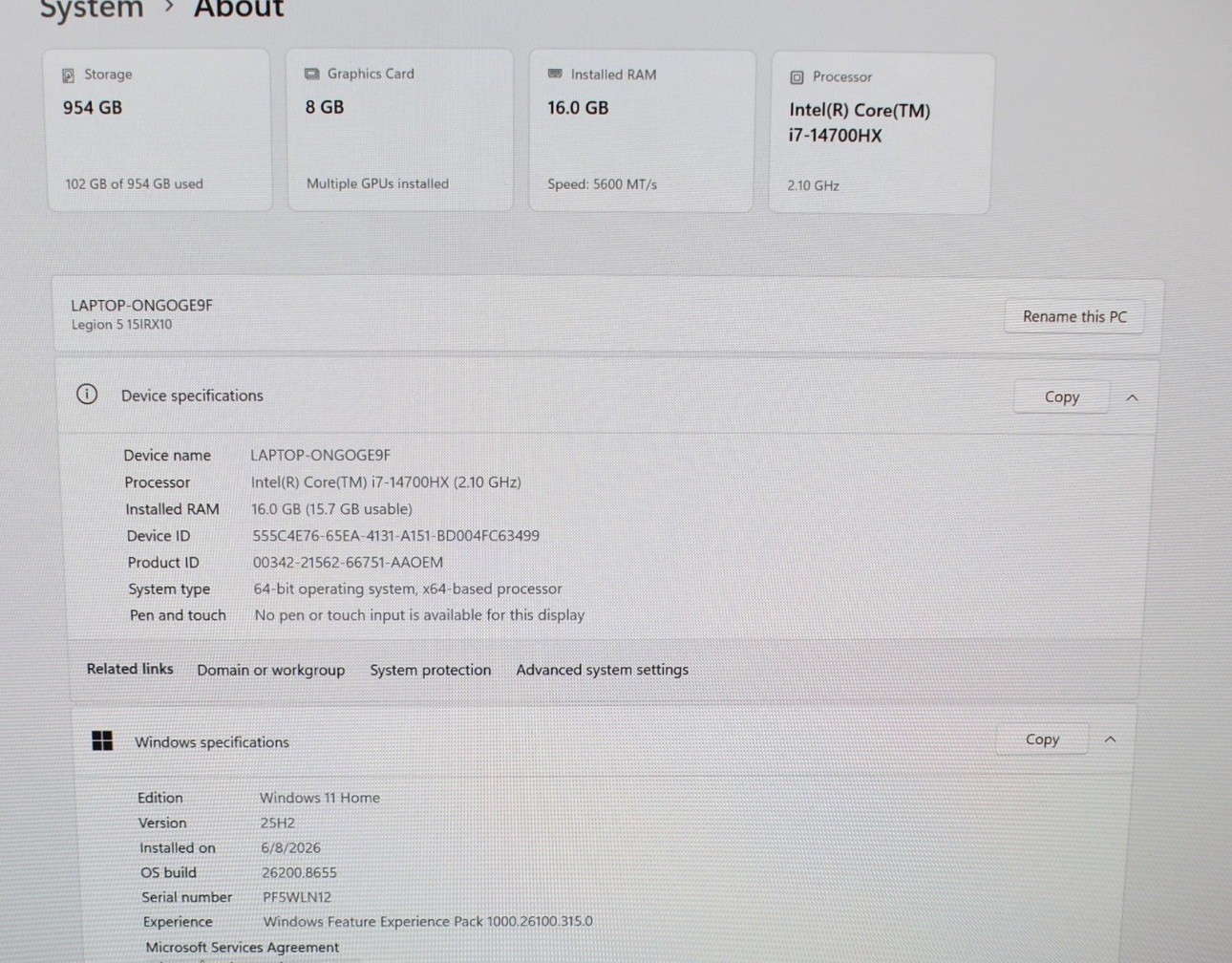Open Advanced system settings link
The height and width of the screenshot is (963, 1232).
coord(602,670)
